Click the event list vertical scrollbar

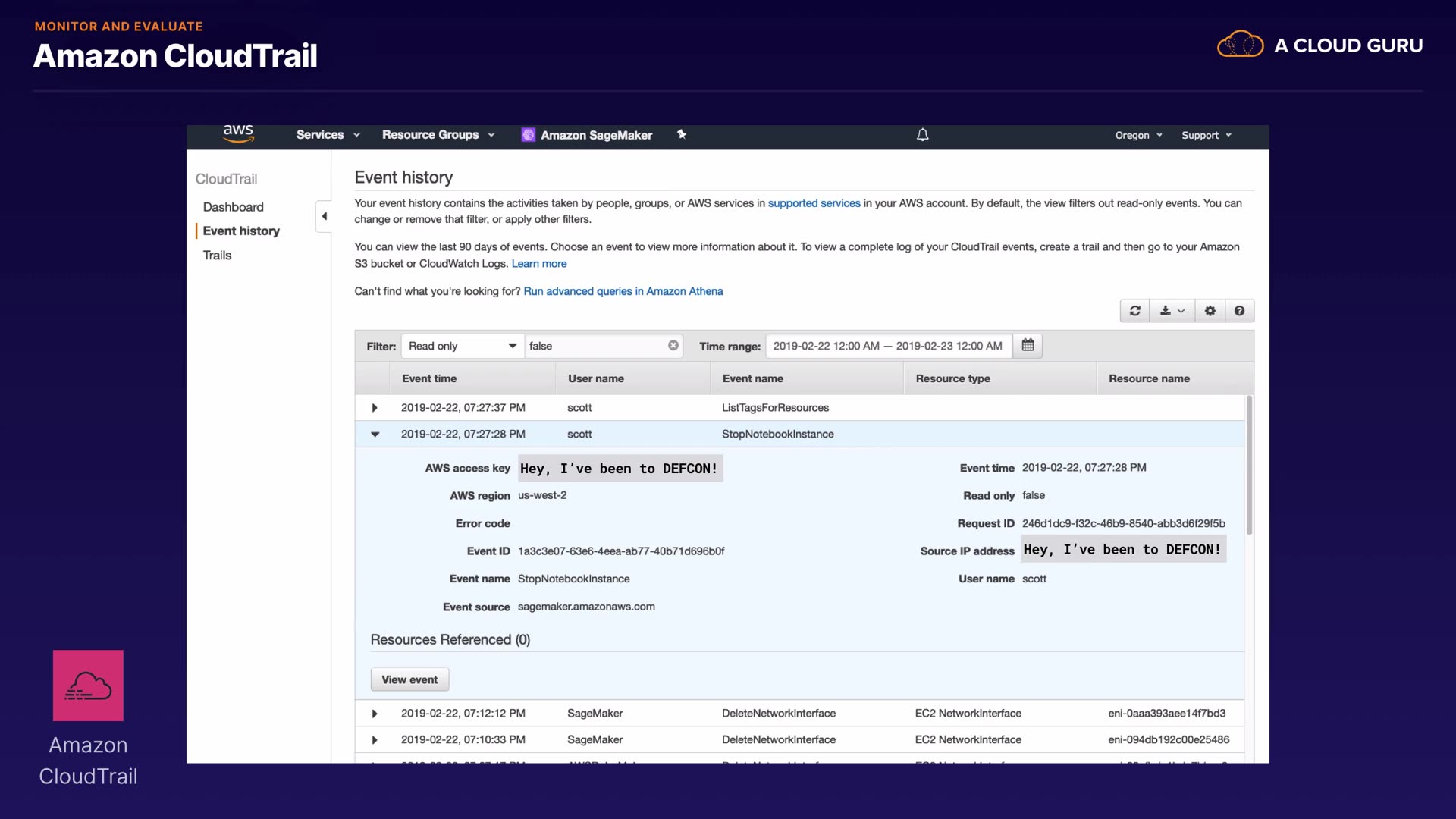point(1249,464)
